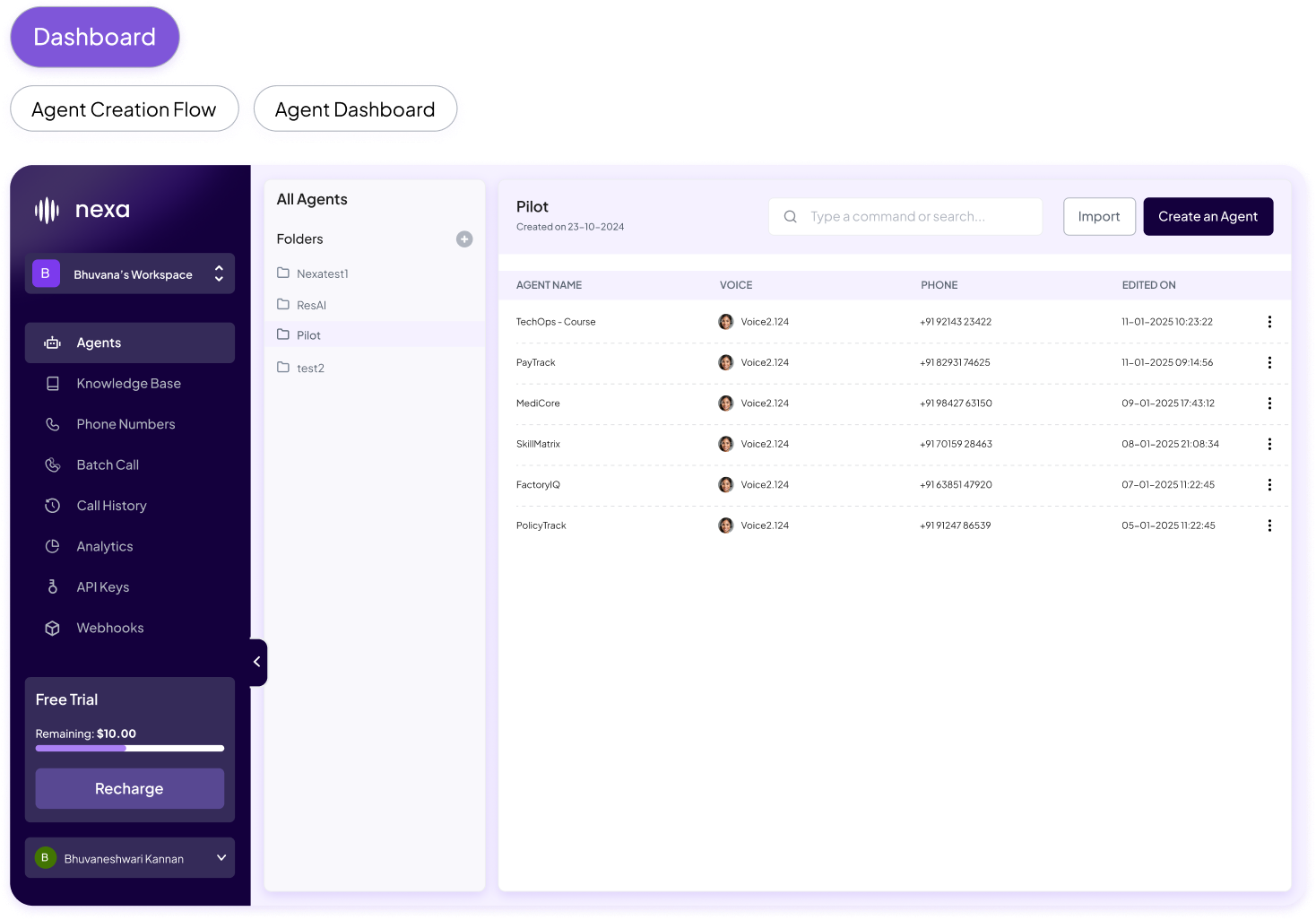Collapse the sidebar with chevron handle
Screen dimensions: 1316x920
point(257,662)
